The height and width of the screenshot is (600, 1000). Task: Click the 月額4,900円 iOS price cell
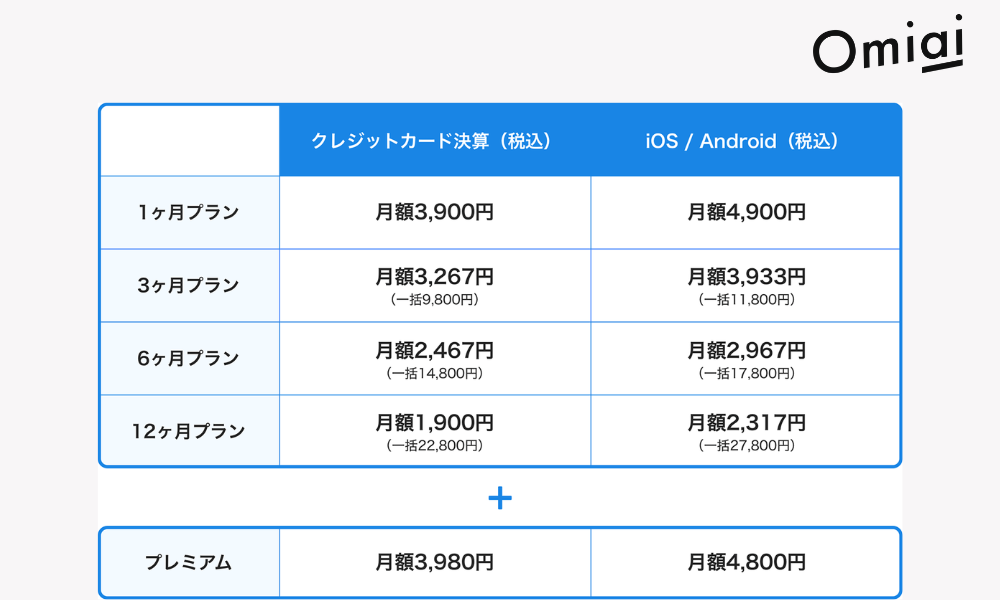point(745,212)
